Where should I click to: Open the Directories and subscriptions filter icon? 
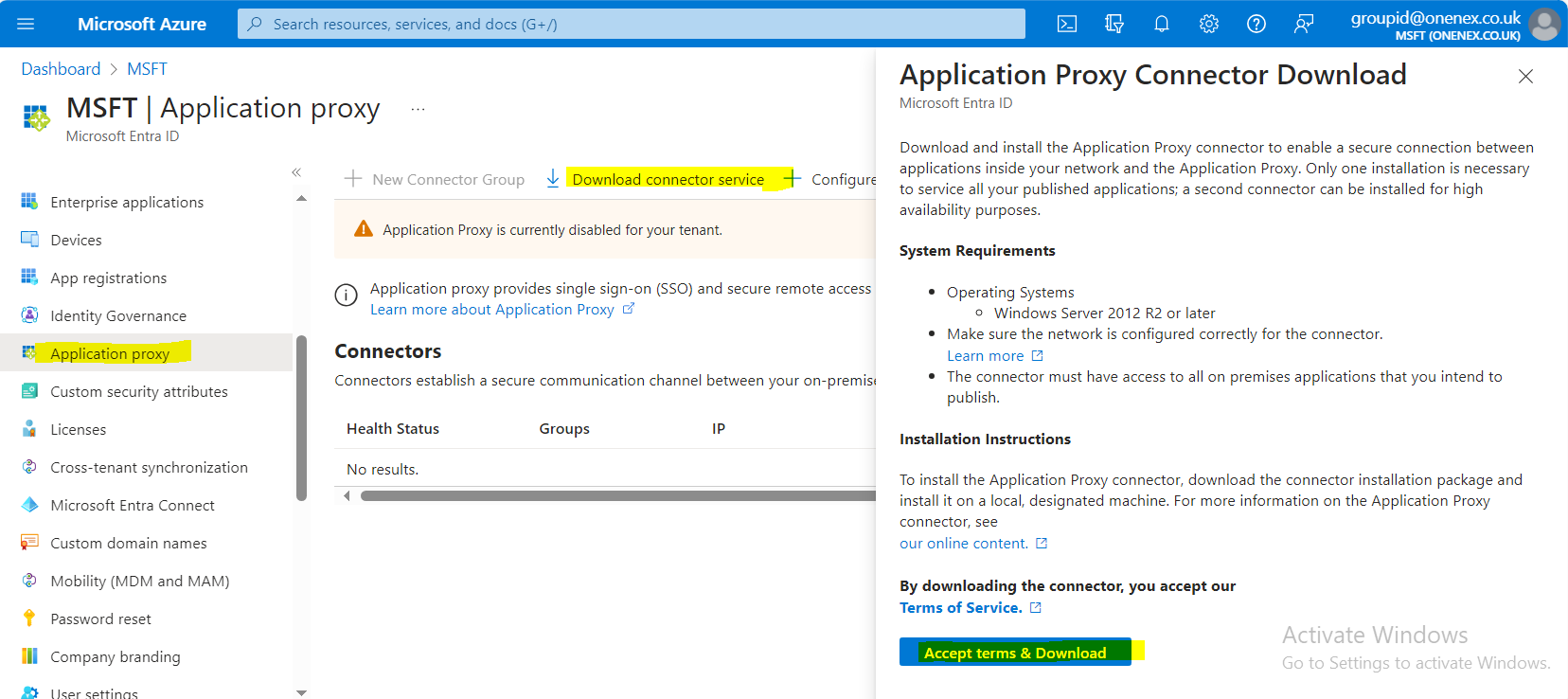pos(1114,24)
